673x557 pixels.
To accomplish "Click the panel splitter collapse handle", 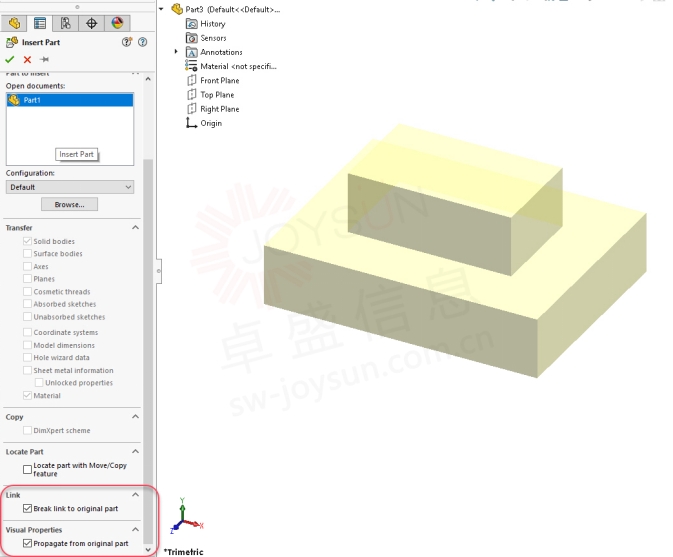I will point(159,271).
